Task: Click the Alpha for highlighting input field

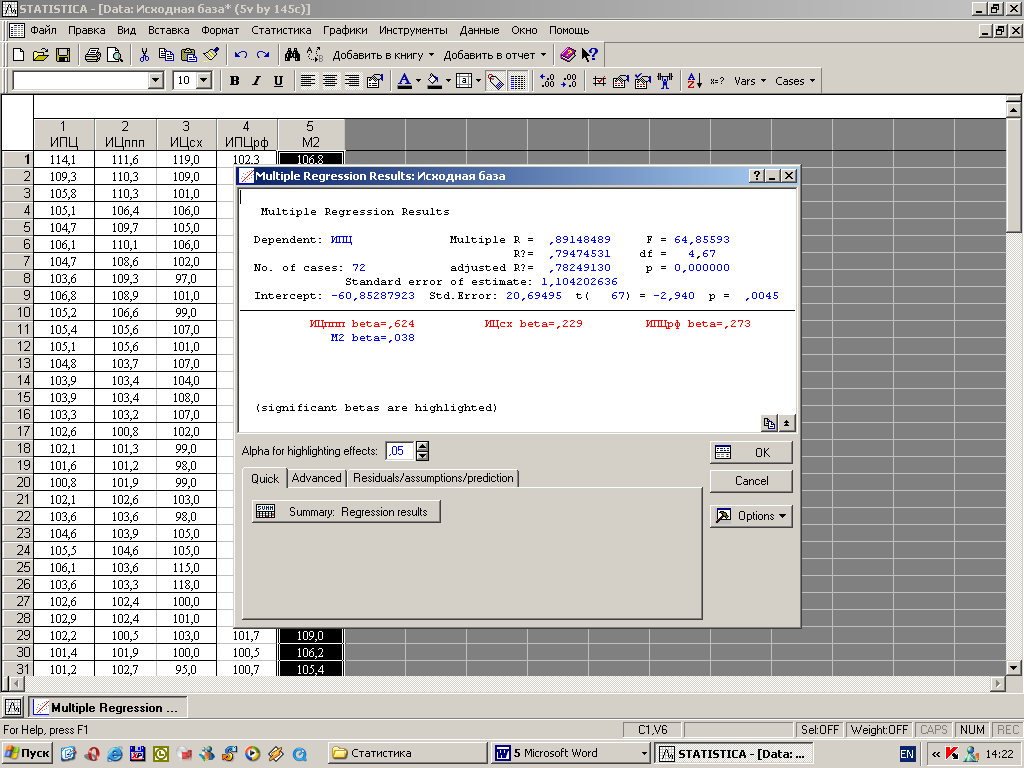Action: coord(400,451)
